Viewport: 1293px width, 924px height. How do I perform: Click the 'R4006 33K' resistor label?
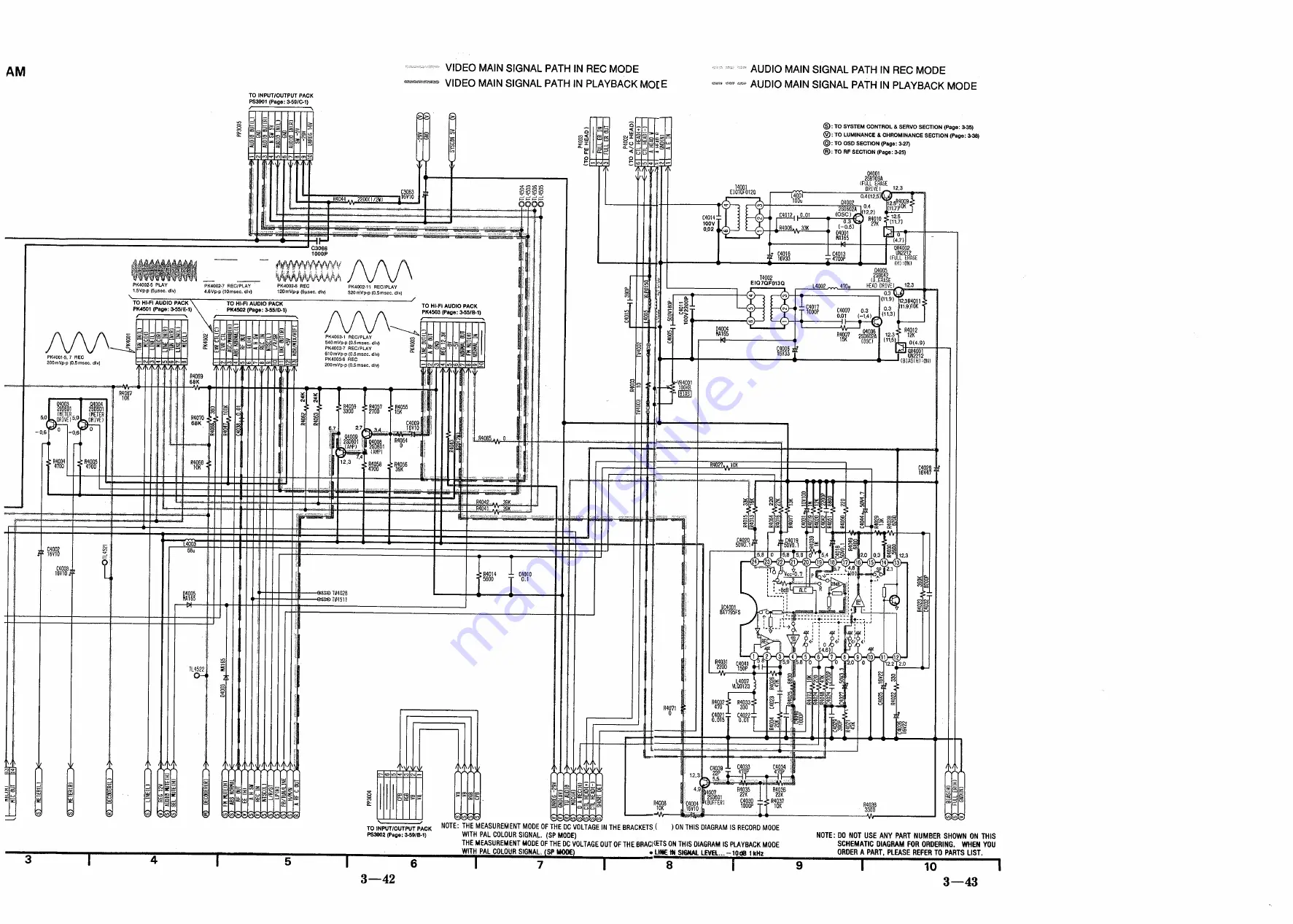click(x=793, y=228)
